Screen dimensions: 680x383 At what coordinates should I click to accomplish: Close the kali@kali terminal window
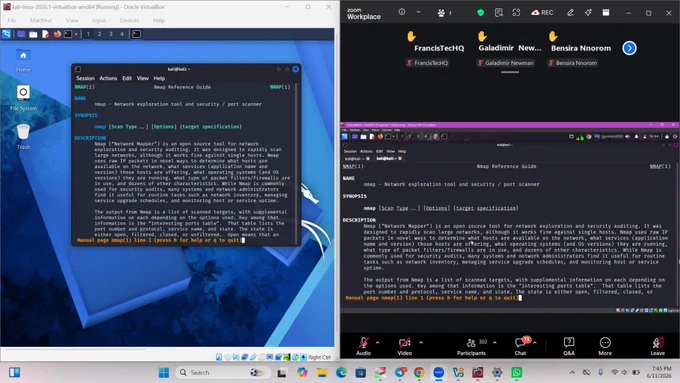click(x=295, y=69)
